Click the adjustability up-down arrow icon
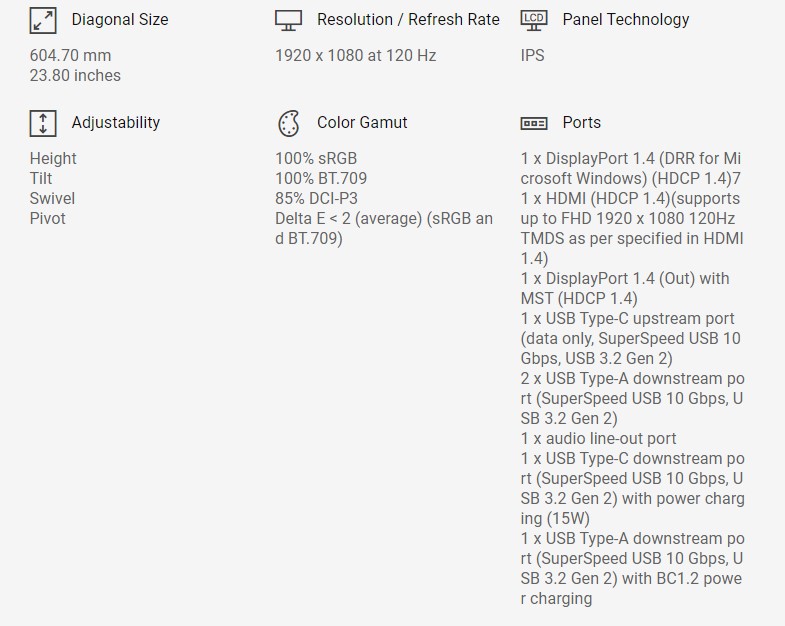Image resolution: width=785 pixels, height=626 pixels. click(x=43, y=123)
